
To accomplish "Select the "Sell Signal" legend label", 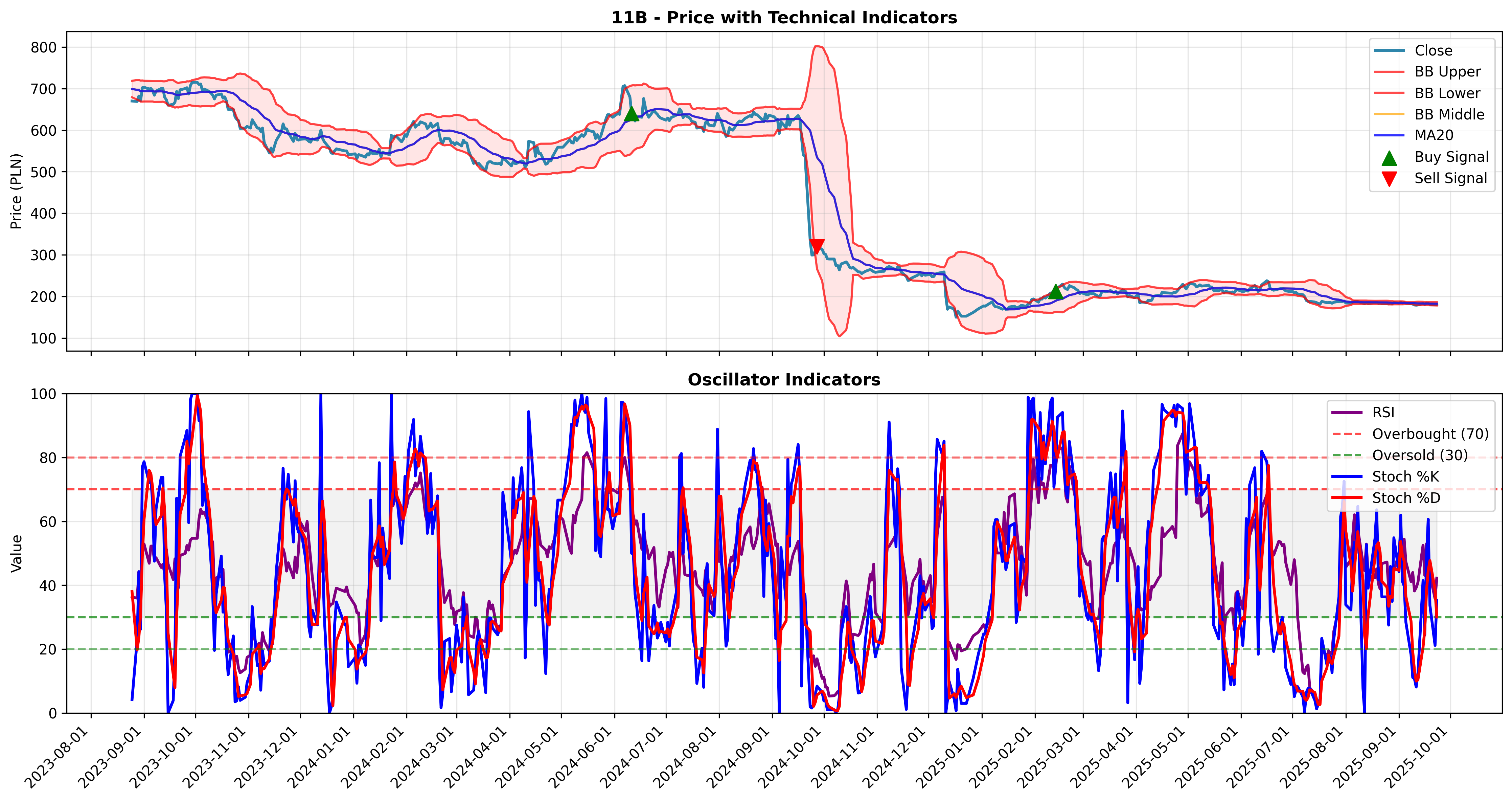I will pyautogui.click(x=1451, y=178).
